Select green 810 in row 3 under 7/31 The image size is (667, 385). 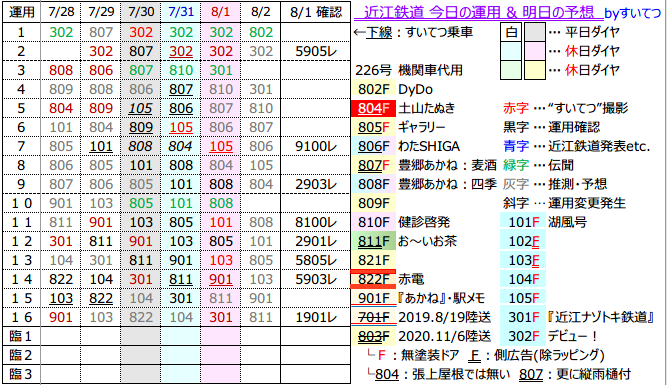point(181,70)
